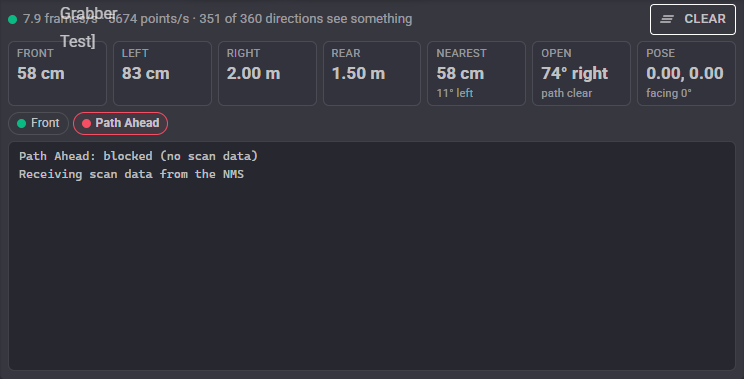Screen dimensions: 744x379
Task: Click the 'Path Ahead: blocked (no scan data)' log line
Action: 139,156
